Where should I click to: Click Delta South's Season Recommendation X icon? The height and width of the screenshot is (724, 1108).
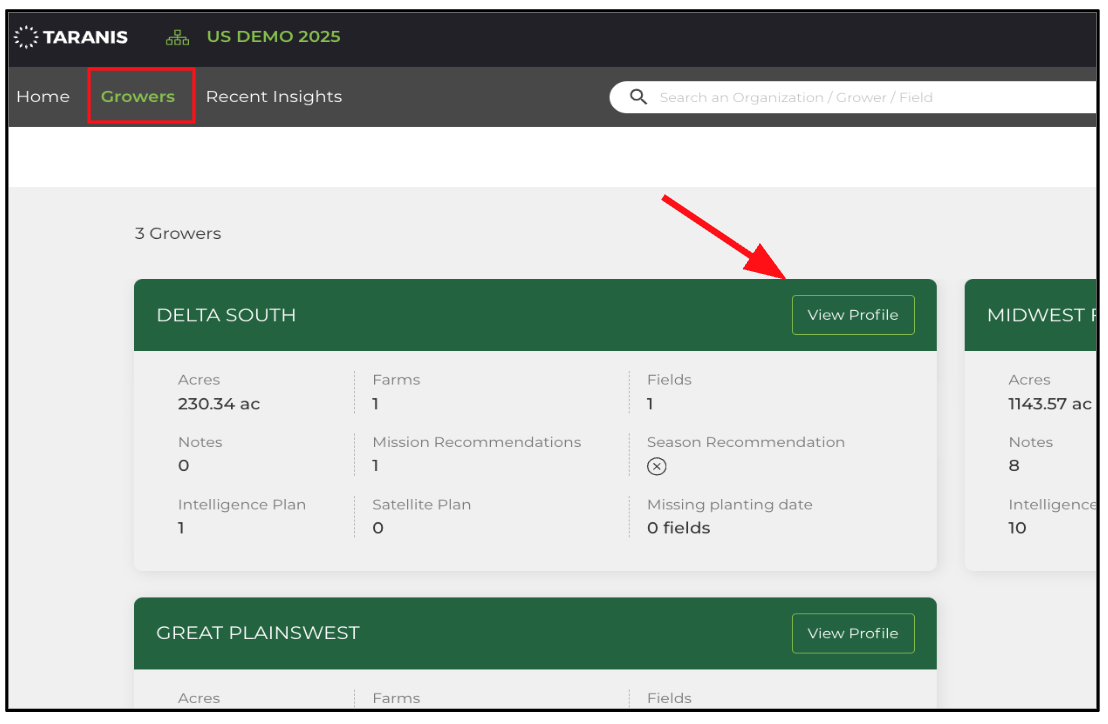click(x=656, y=466)
